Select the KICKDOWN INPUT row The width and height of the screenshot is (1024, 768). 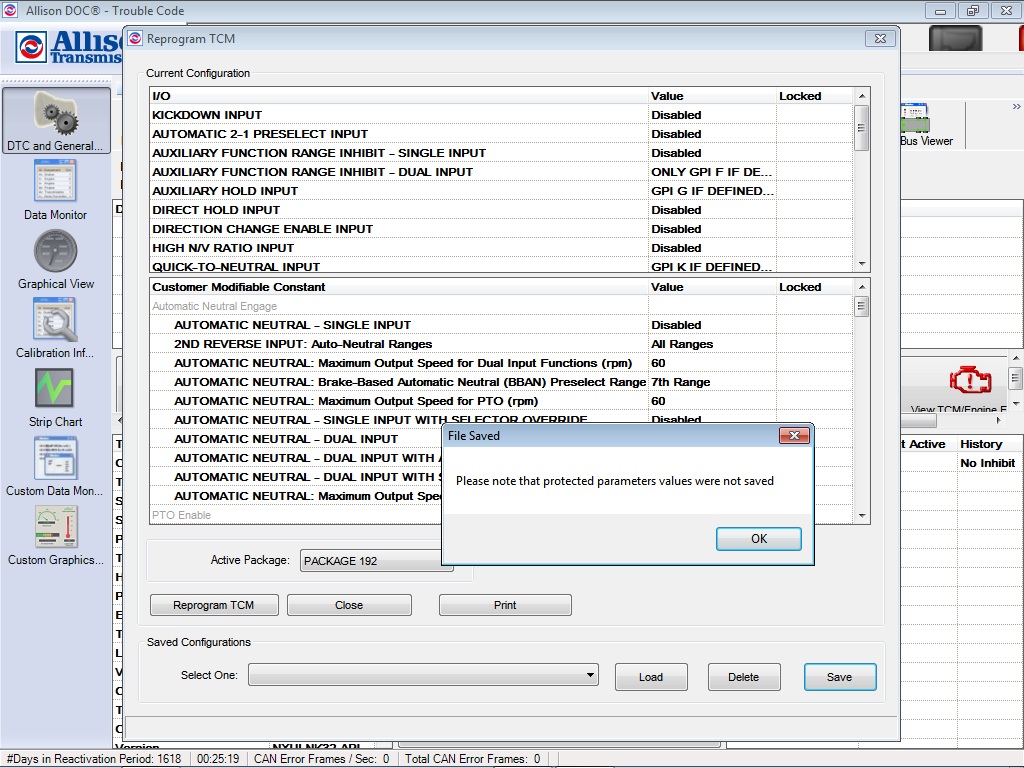pos(300,114)
